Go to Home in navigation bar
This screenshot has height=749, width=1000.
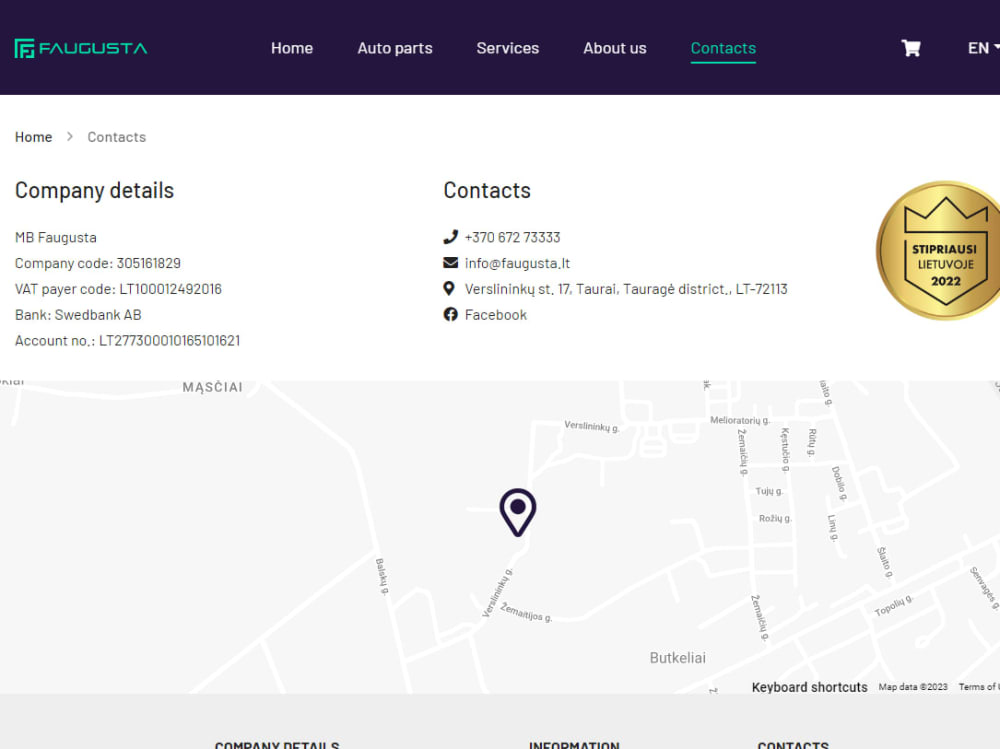[291, 48]
